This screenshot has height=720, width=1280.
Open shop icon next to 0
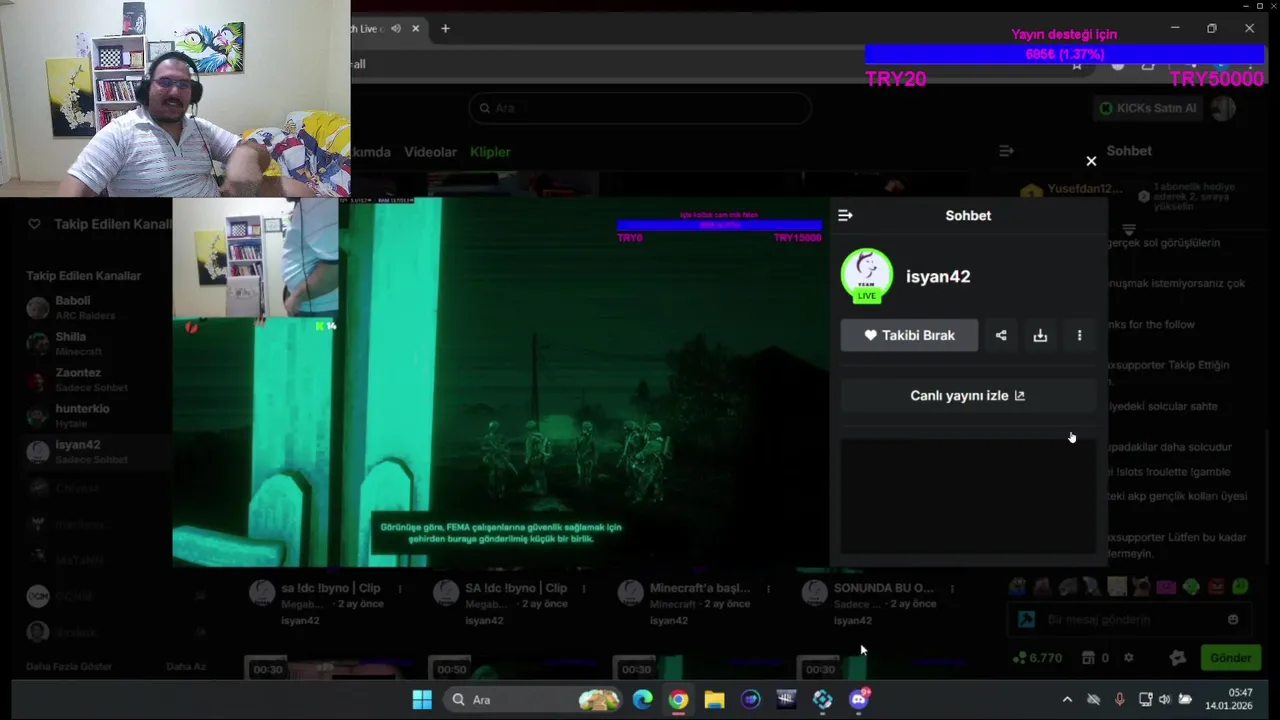point(1088,658)
